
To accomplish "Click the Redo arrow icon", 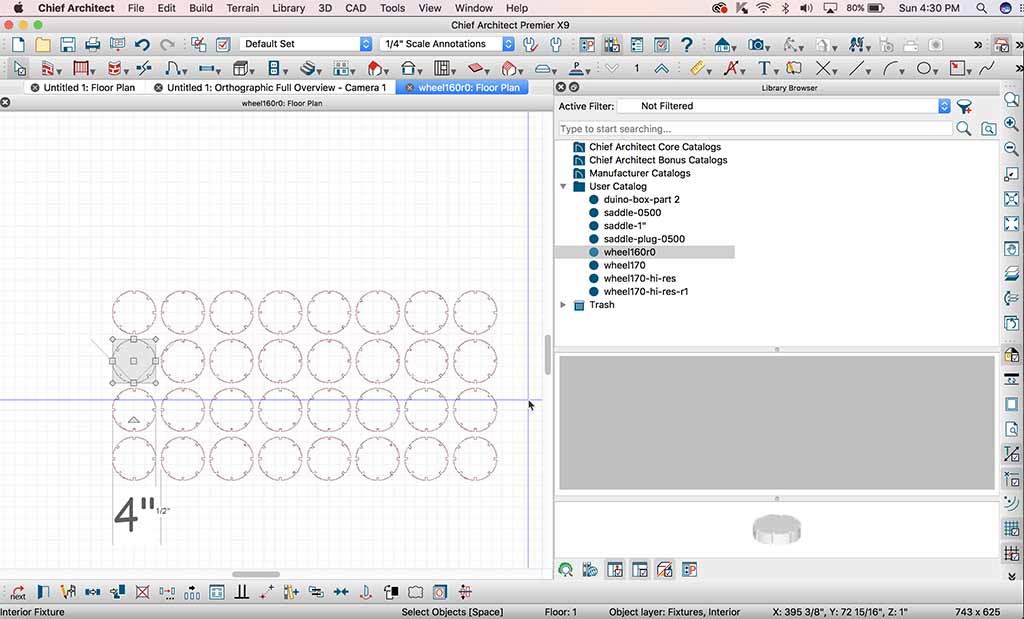I will point(167,44).
